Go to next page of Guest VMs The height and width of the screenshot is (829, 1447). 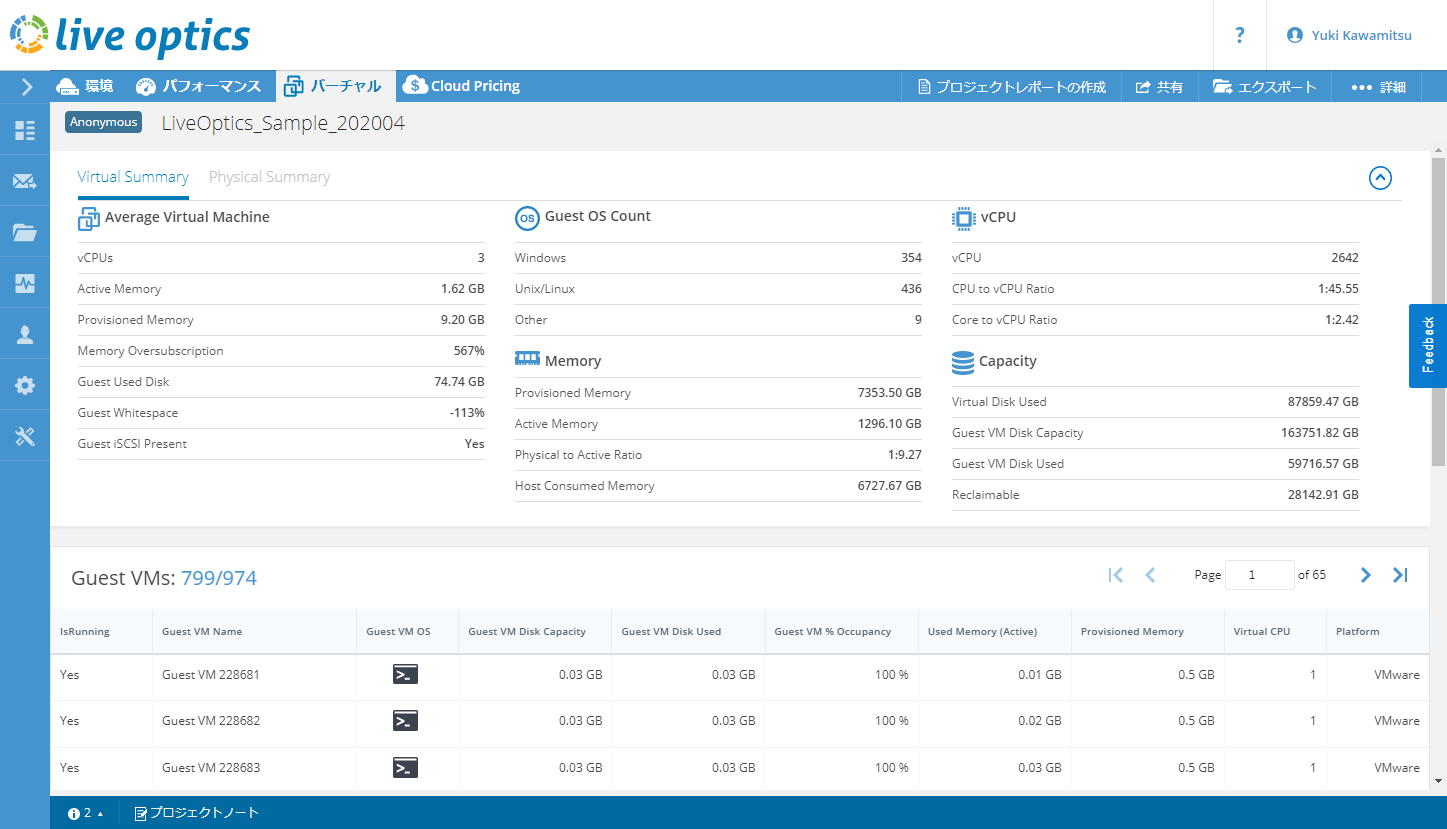1365,575
